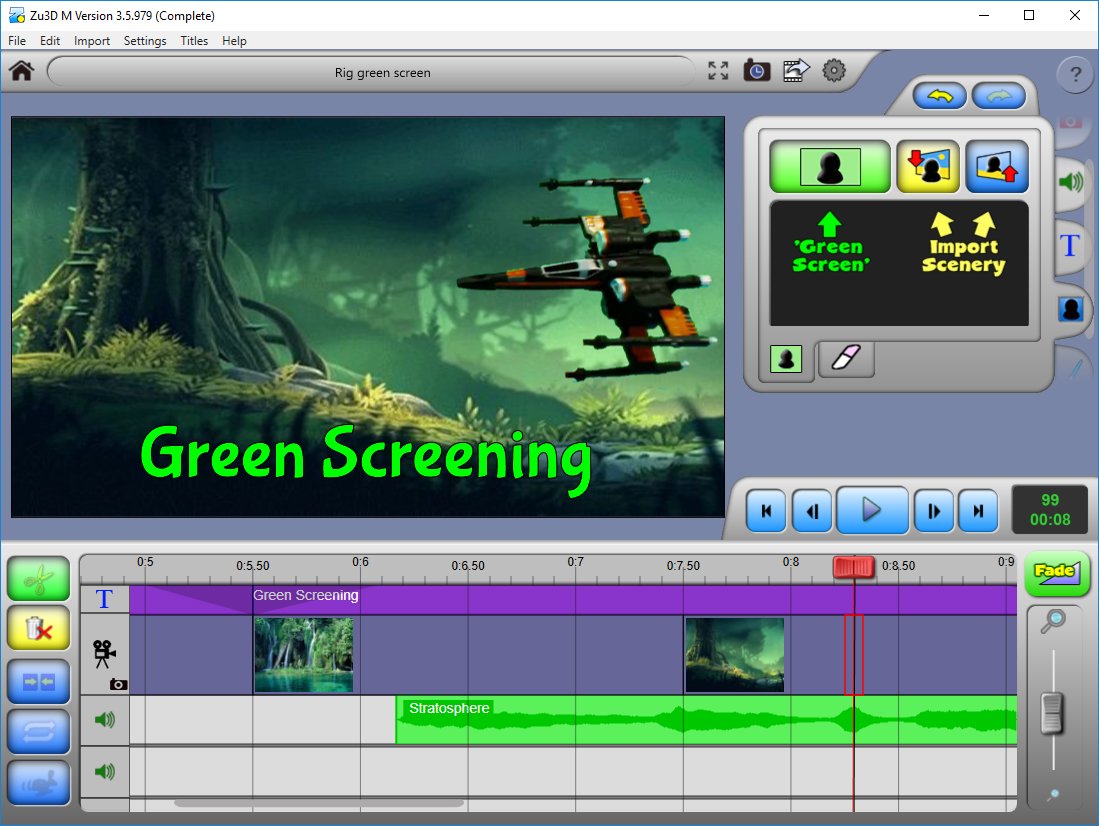Image resolution: width=1099 pixels, height=826 pixels.
Task: Select the eraser tool tab
Action: (x=846, y=359)
